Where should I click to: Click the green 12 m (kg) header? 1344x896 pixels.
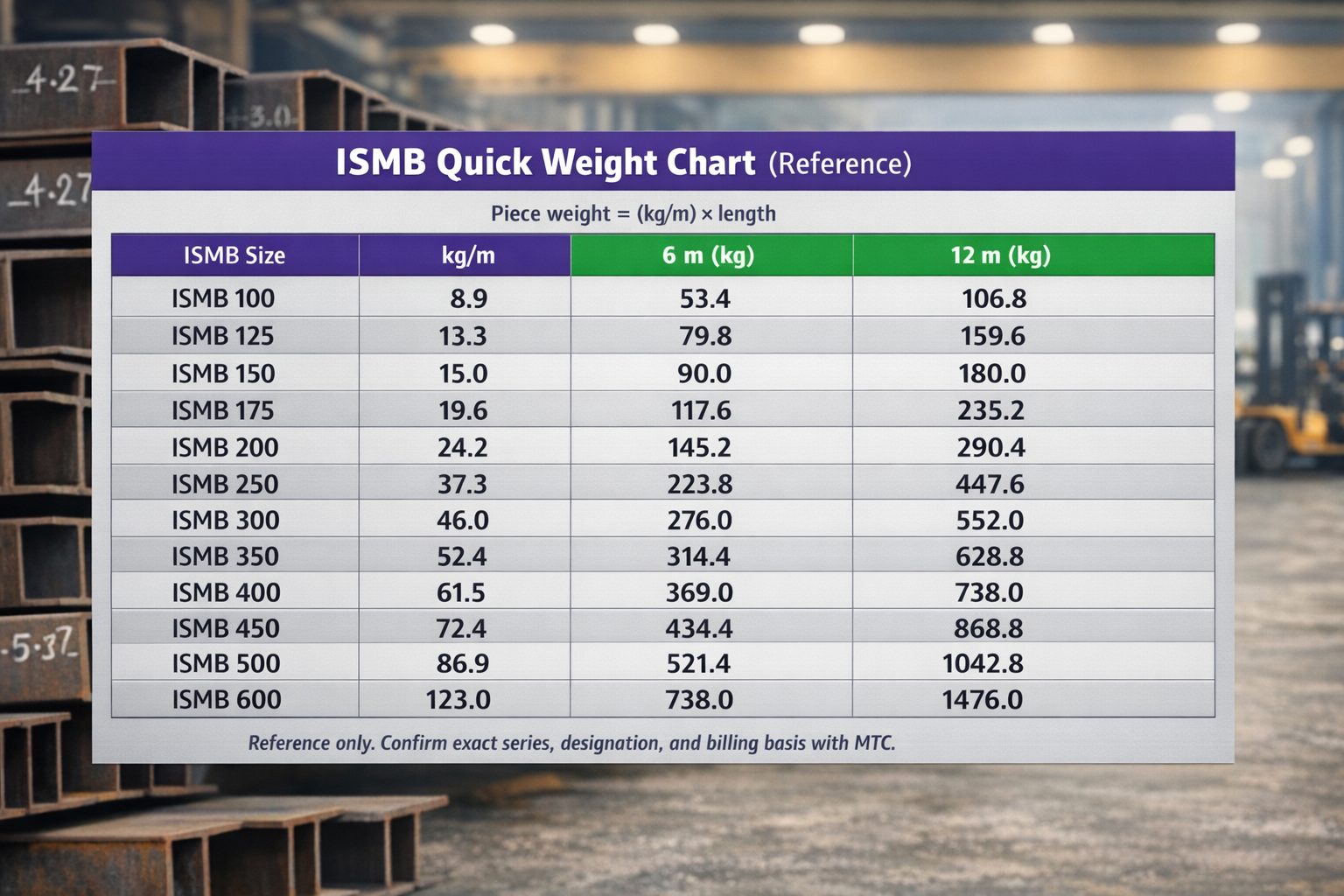pos(1000,255)
